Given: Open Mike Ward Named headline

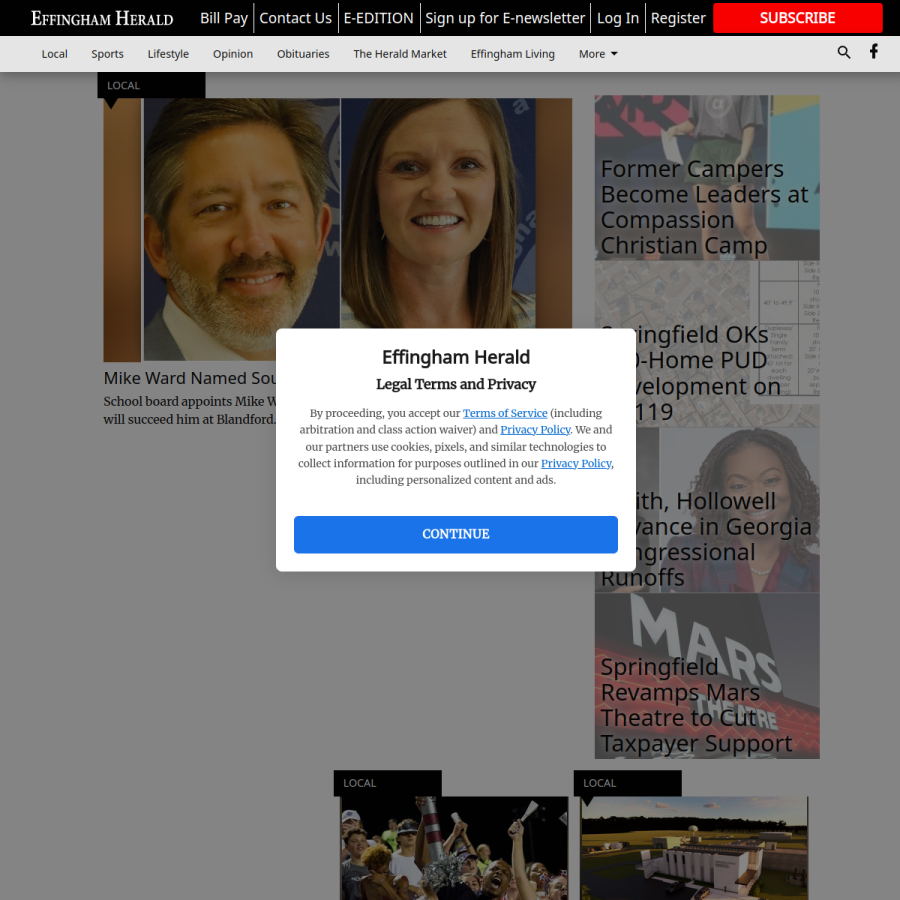Looking at the screenshot, I should [x=190, y=378].
